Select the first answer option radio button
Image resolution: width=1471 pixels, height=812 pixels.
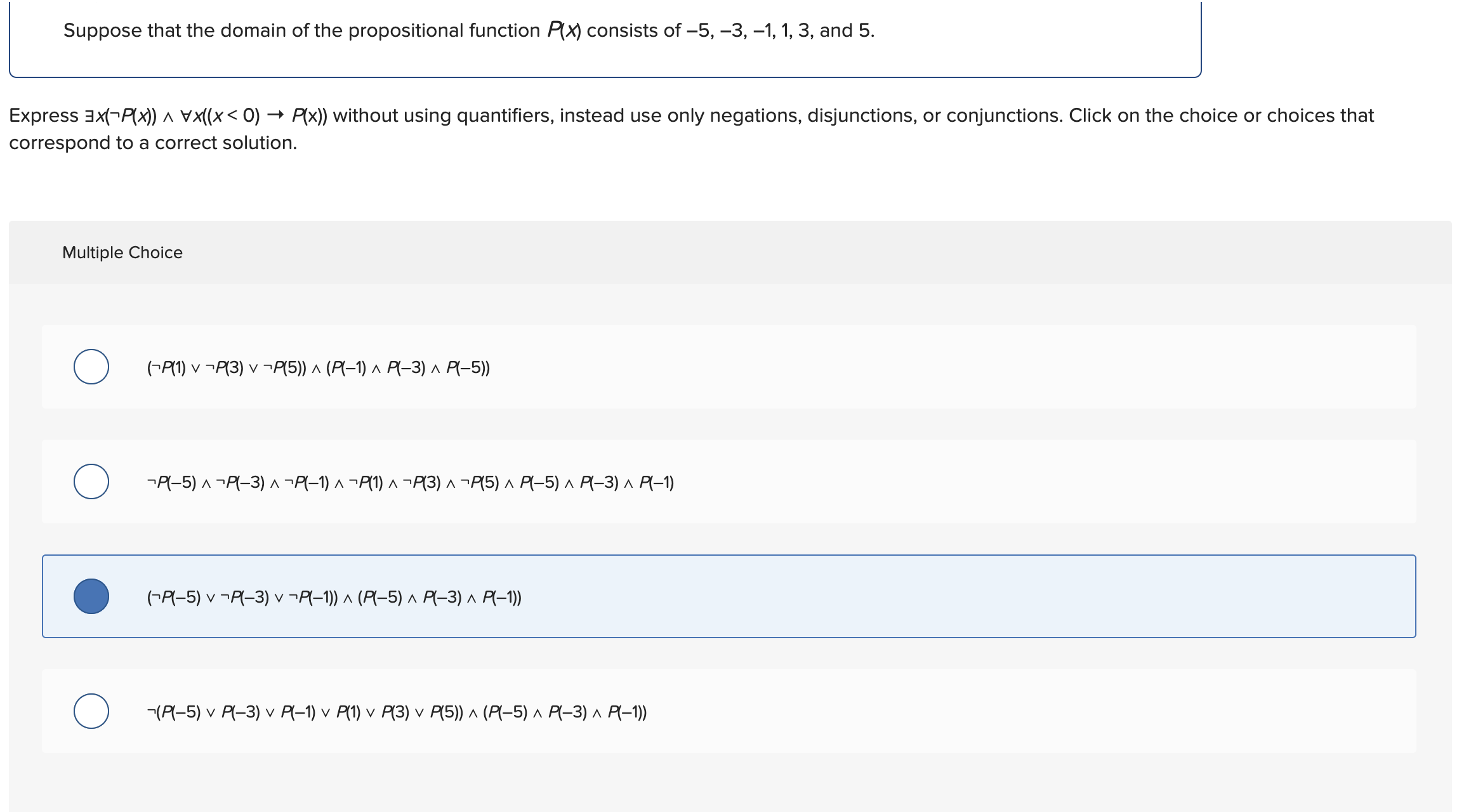93,366
